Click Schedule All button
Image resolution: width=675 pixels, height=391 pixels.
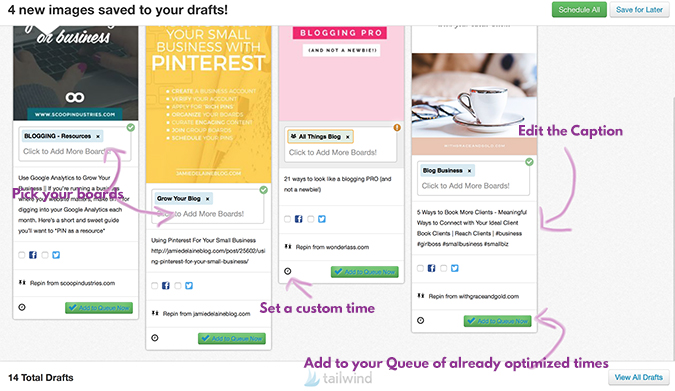pyautogui.click(x=579, y=9)
